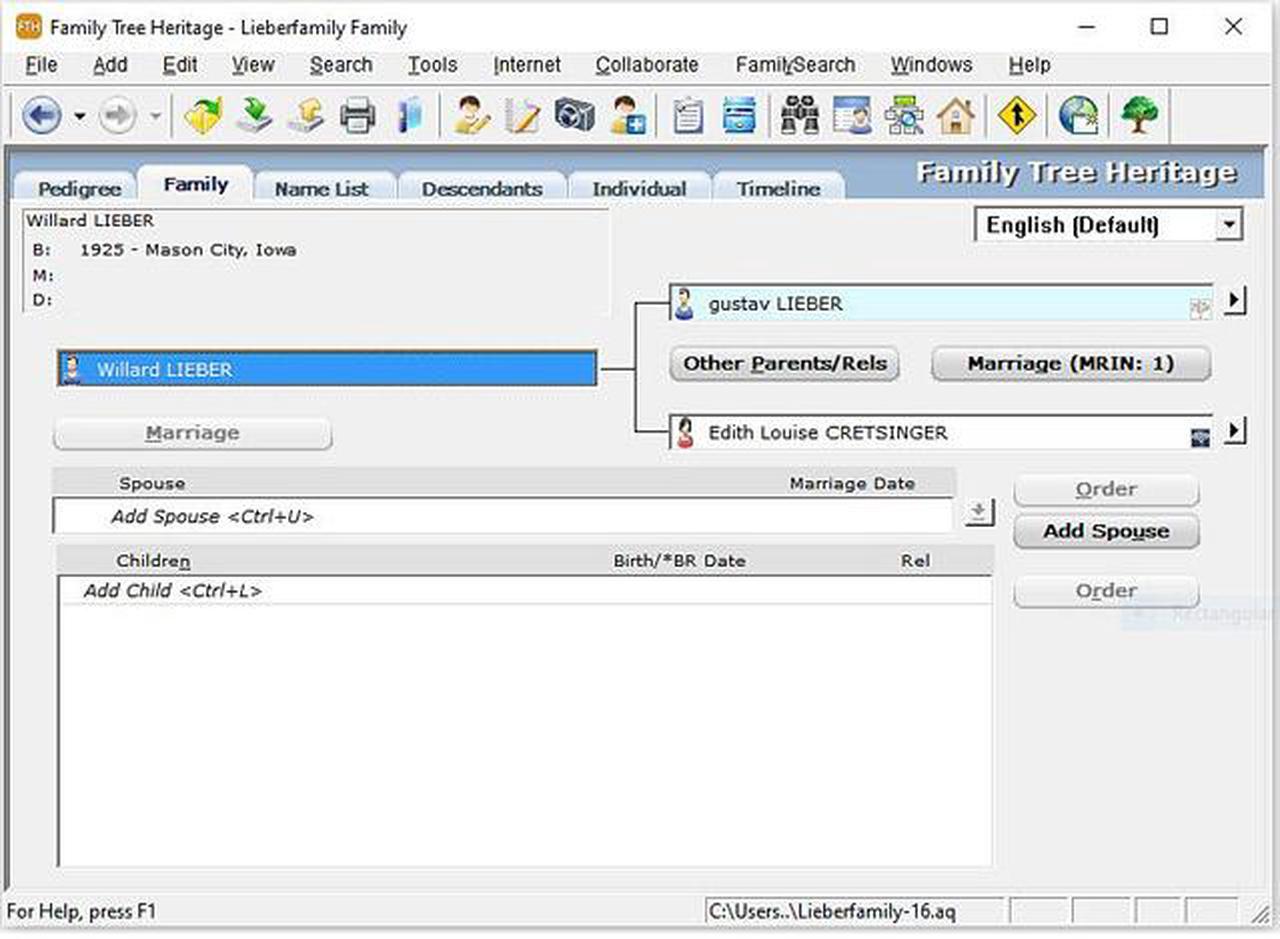Click the green tree toolbar icon

tap(1139, 116)
